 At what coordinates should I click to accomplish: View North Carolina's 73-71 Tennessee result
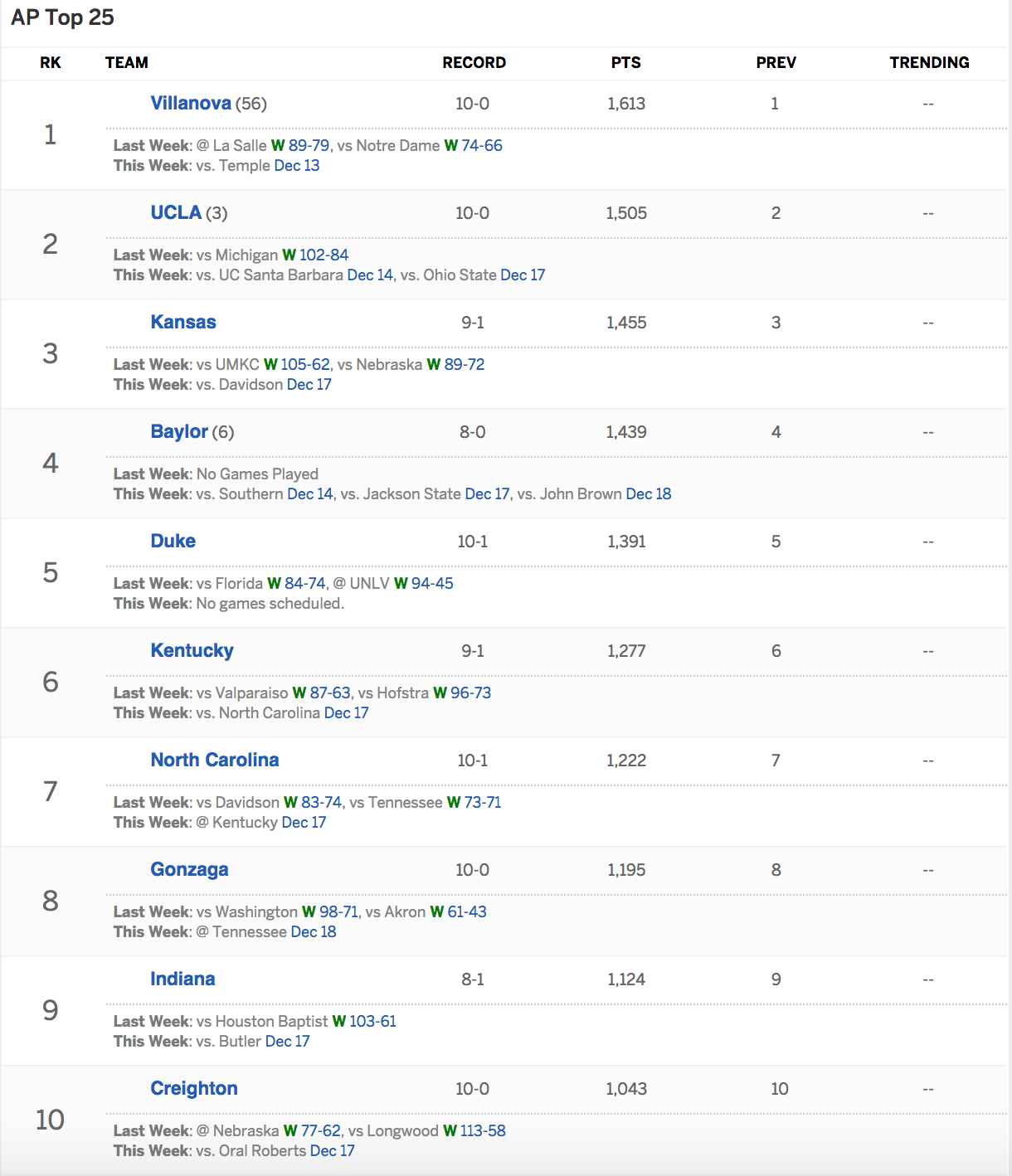(x=483, y=802)
